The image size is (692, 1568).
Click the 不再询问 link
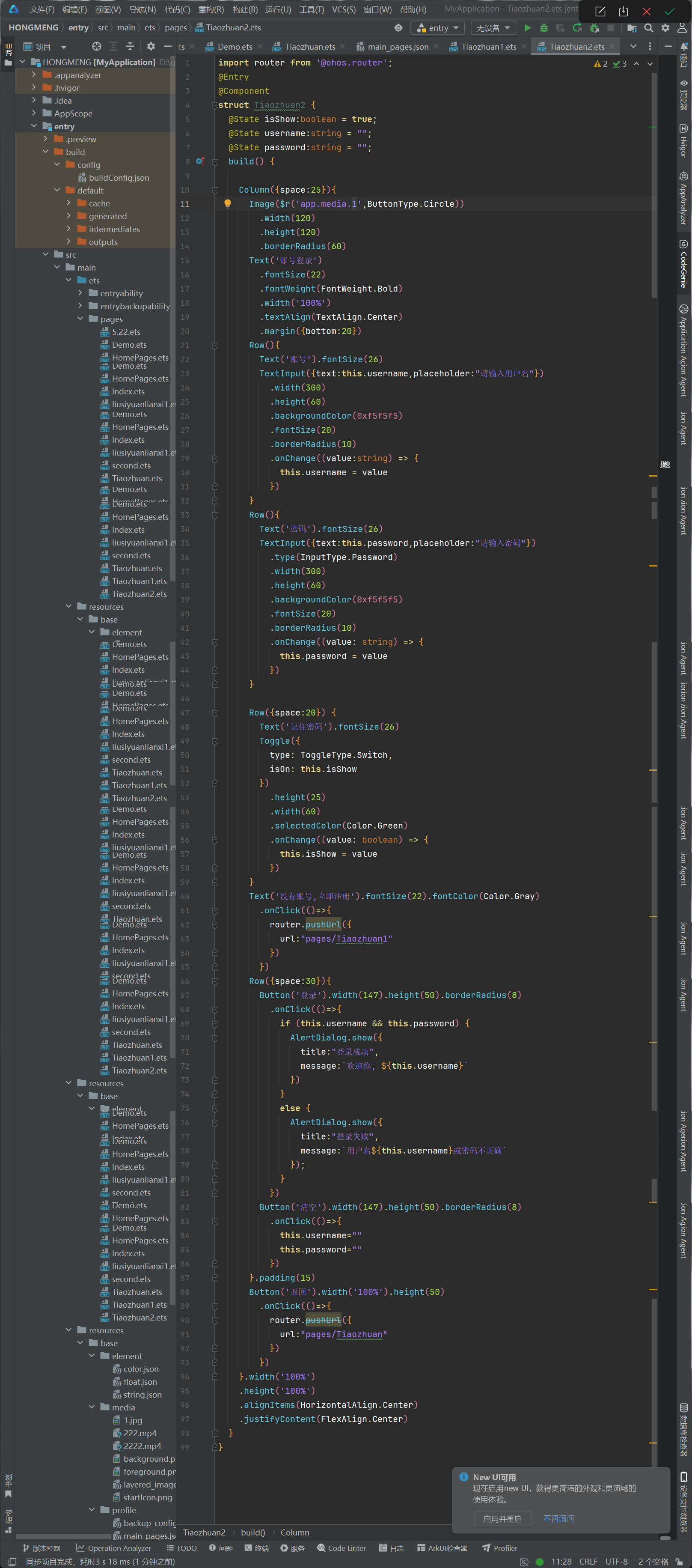pos(558,1519)
